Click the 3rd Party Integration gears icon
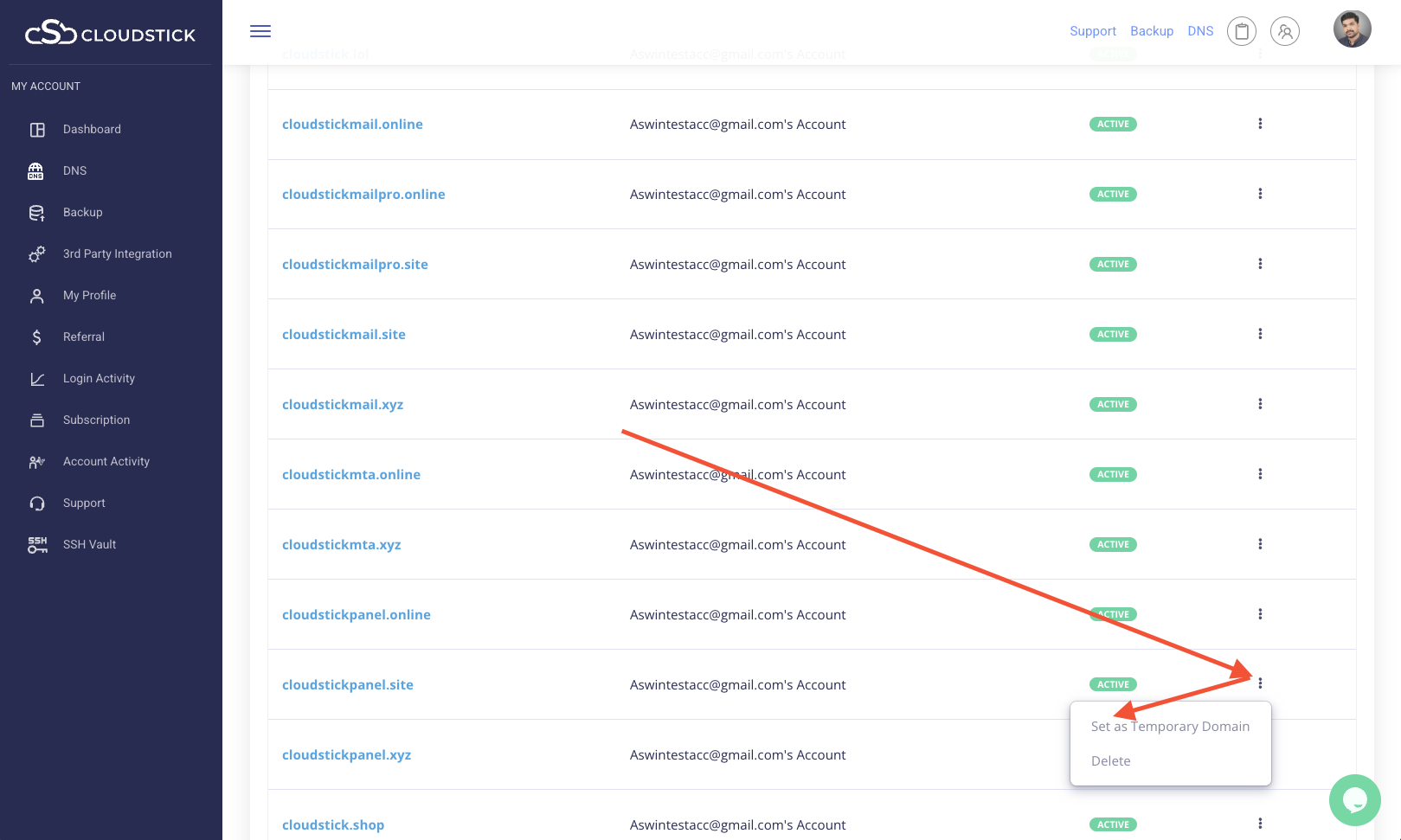 pos(36,253)
